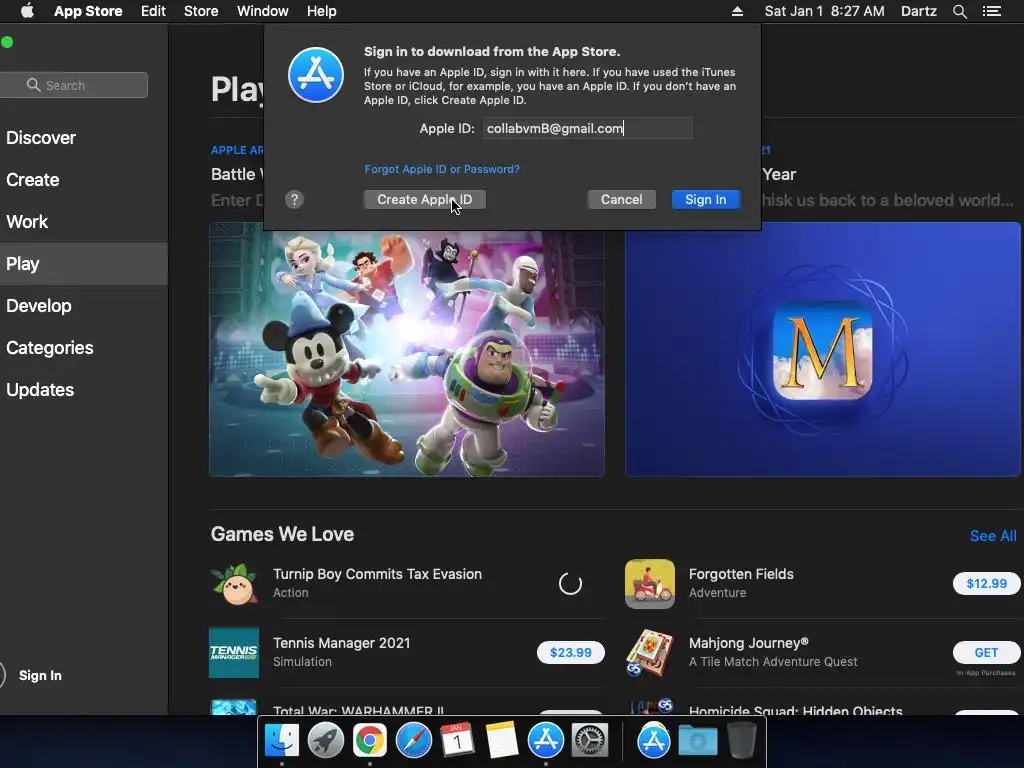Viewport: 1024px width, 768px height.
Task: Open the Apple menu
Action: tap(27, 11)
